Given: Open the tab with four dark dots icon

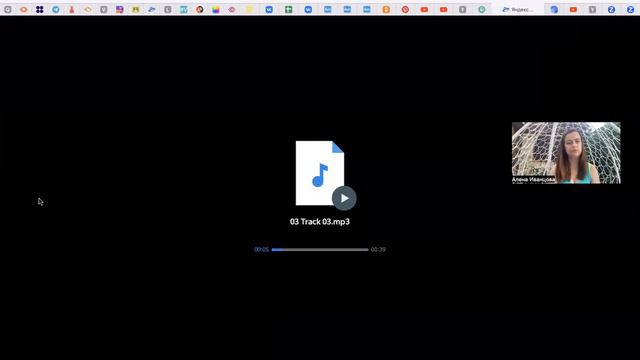Looking at the screenshot, I should [x=40, y=9].
